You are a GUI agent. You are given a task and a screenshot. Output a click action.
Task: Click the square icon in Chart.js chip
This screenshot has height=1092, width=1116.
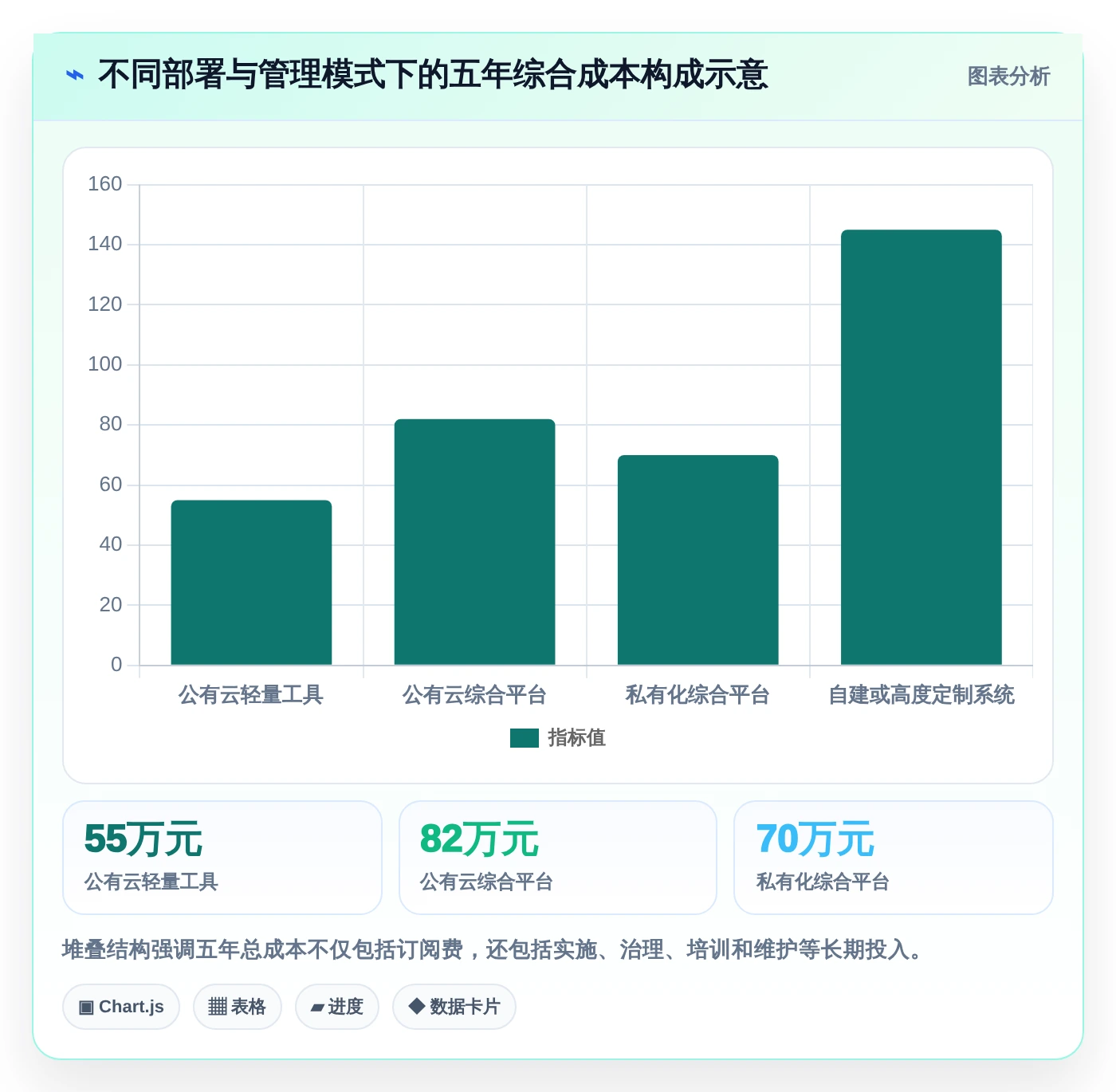(x=86, y=1008)
